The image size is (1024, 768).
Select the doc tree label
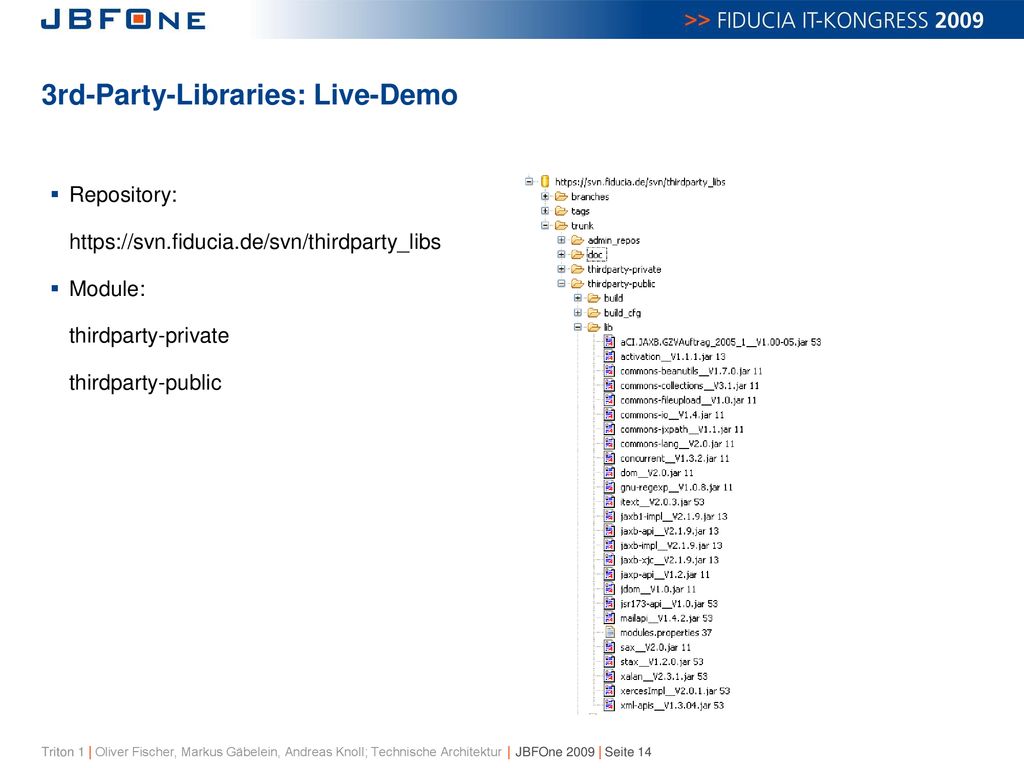(596, 255)
